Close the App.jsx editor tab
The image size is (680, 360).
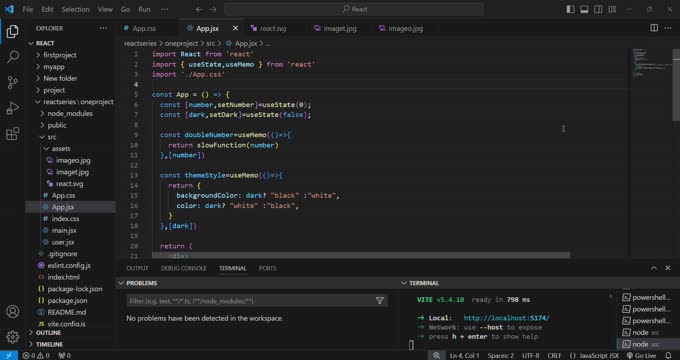235,28
